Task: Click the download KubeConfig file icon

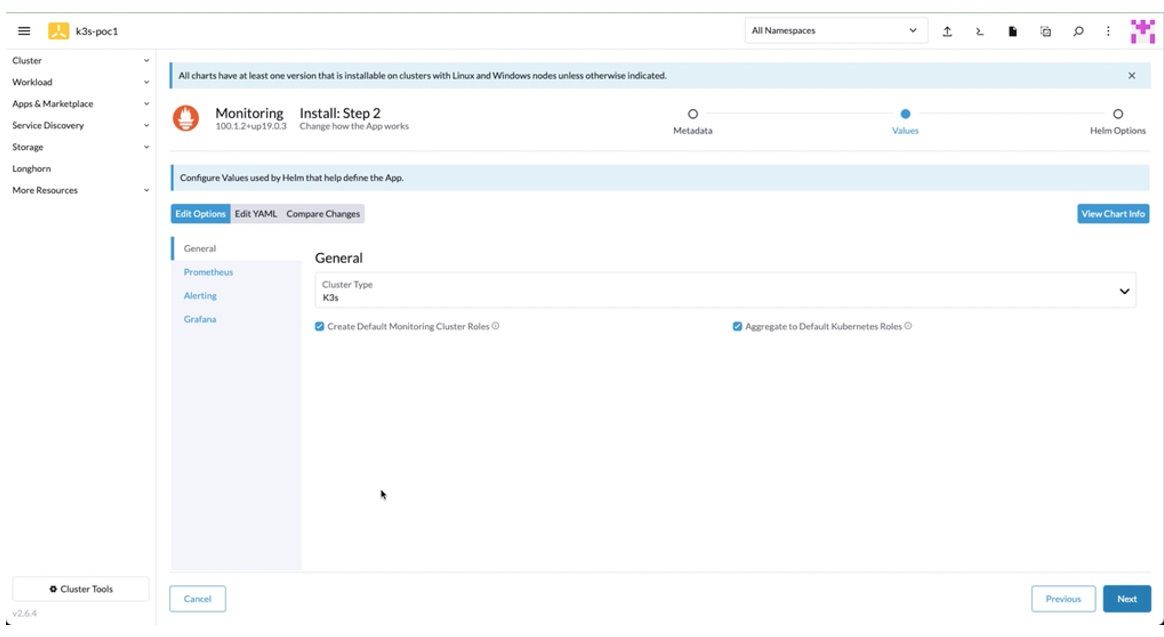Action: (x=1011, y=31)
